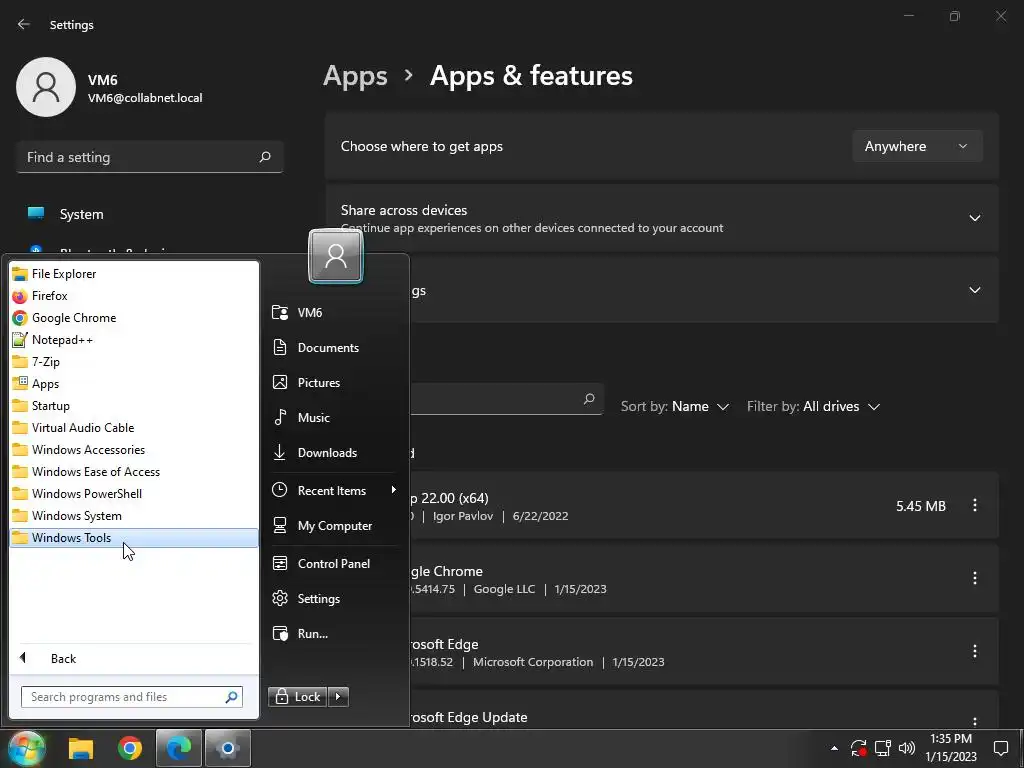Open the Windows System folder
This screenshot has width=1024, height=768.
(134, 516)
